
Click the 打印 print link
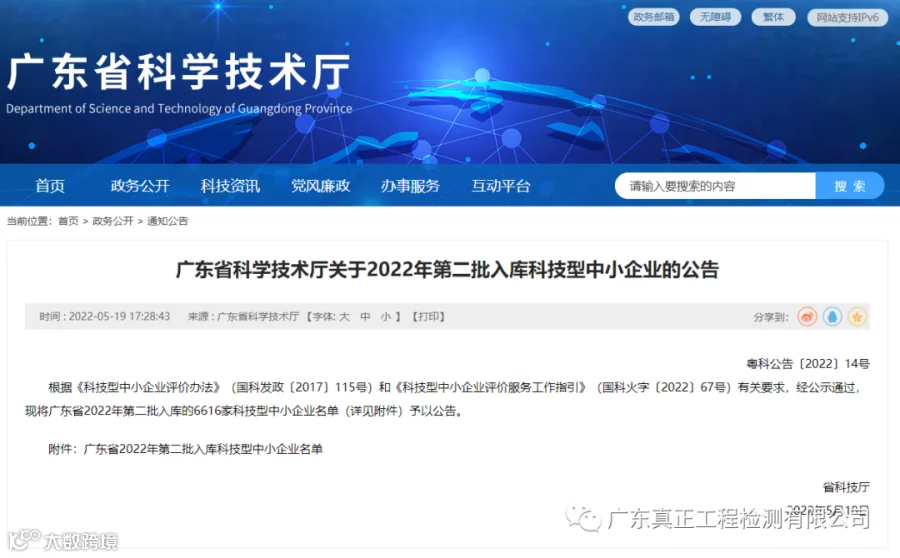click(428, 317)
